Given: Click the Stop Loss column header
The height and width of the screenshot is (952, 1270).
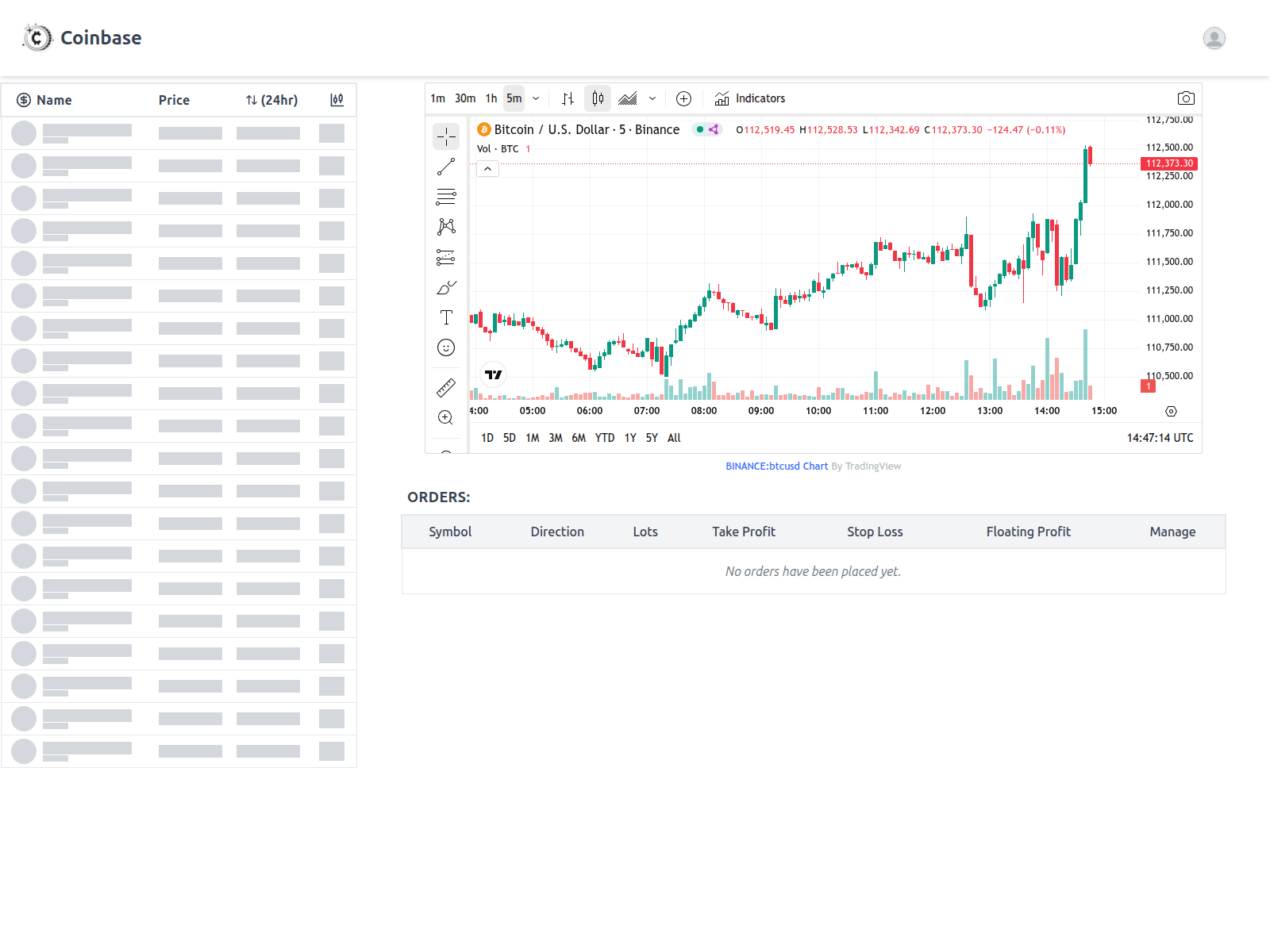Looking at the screenshot, I should 875,532.
